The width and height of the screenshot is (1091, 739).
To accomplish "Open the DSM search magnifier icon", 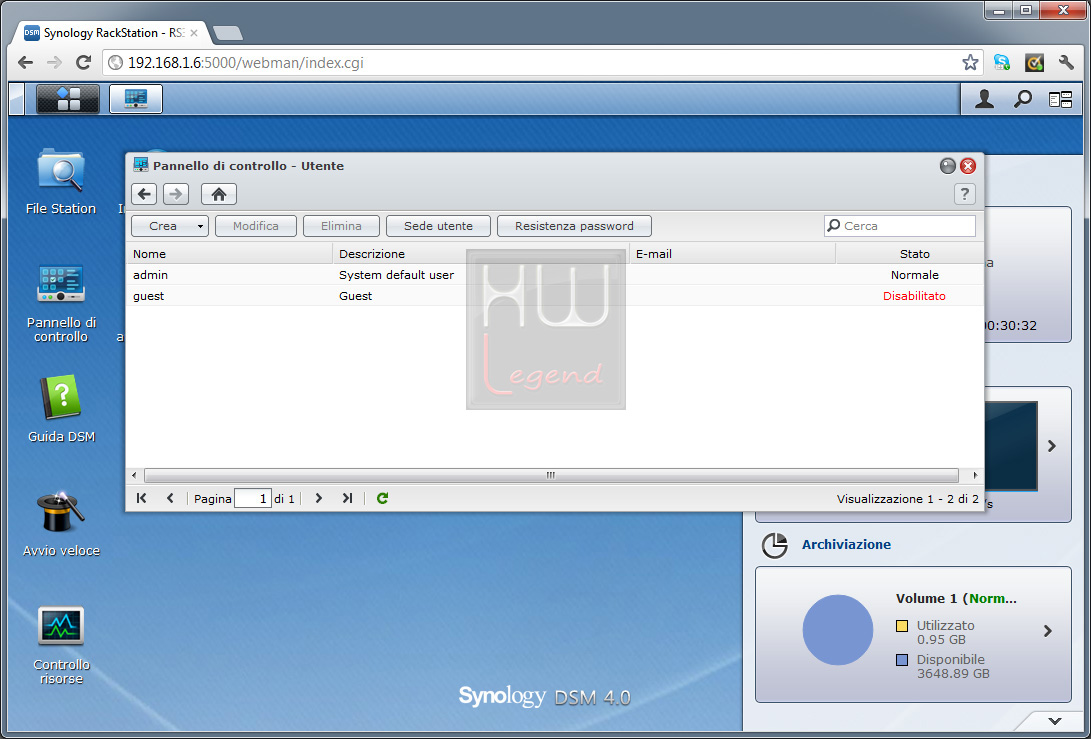I will [1022, 100].
